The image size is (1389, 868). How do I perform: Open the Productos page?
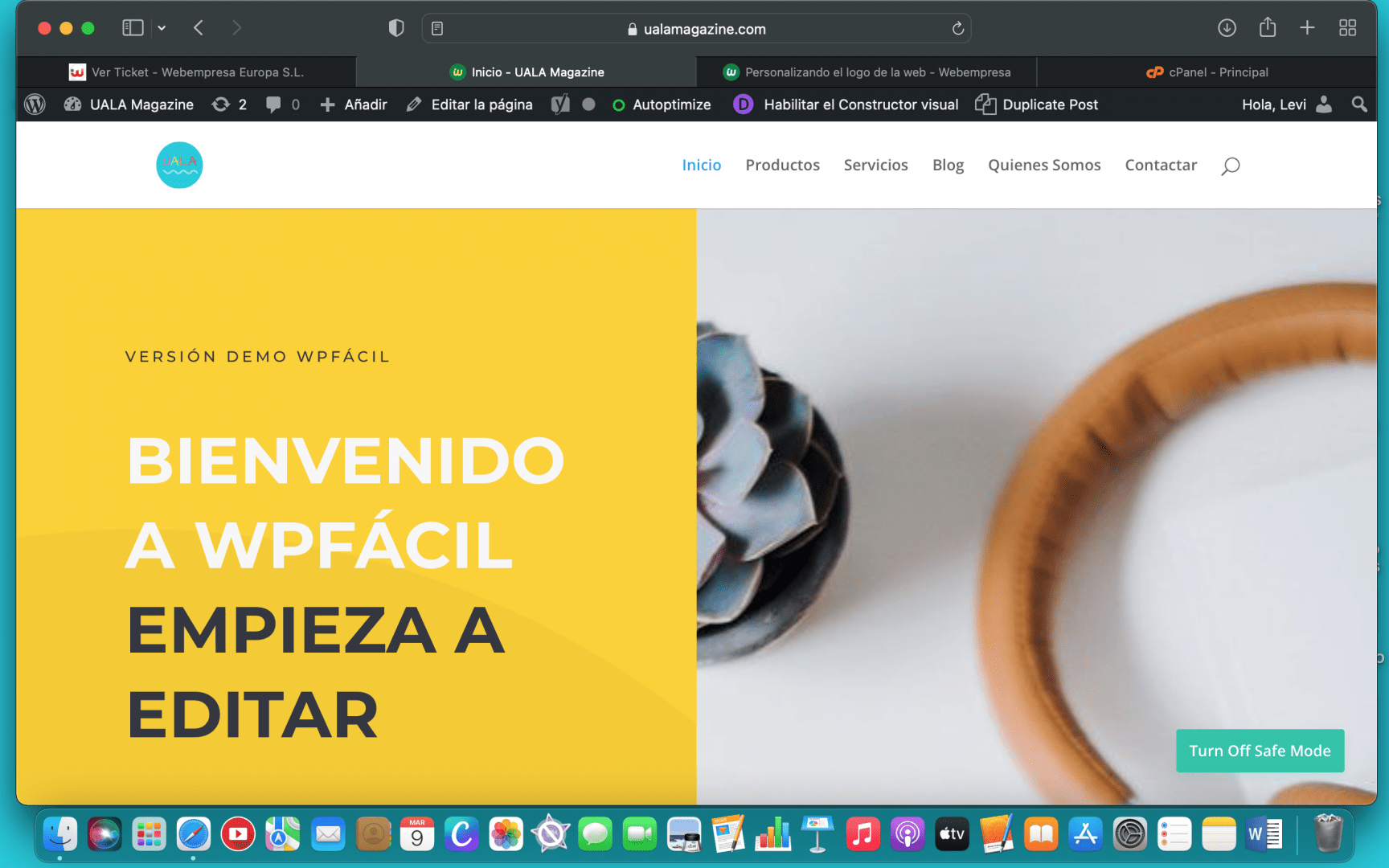783,165
